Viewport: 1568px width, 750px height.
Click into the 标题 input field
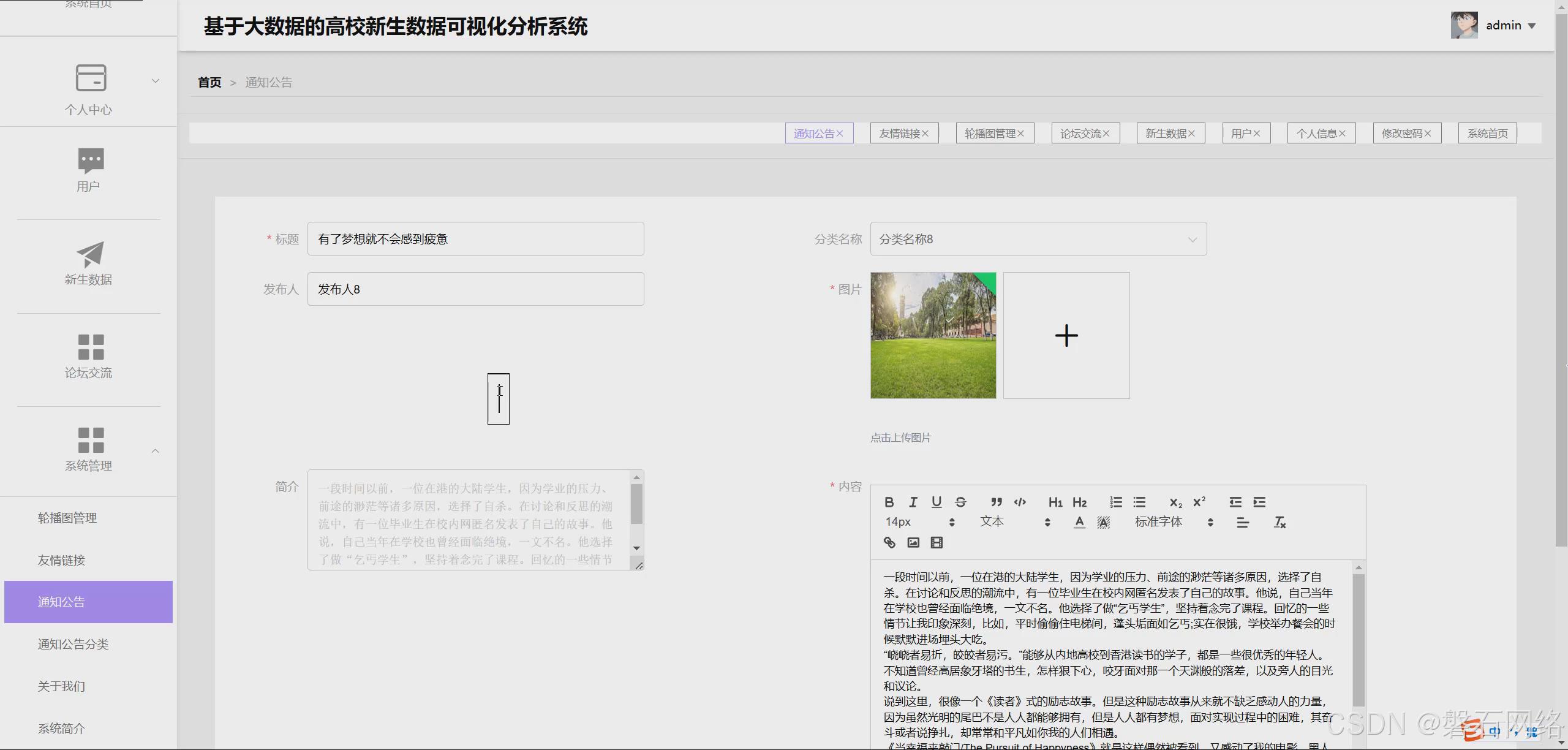click(x=475, y=239)
